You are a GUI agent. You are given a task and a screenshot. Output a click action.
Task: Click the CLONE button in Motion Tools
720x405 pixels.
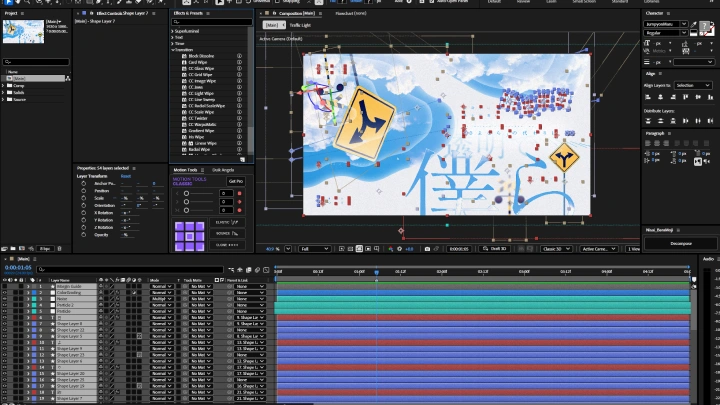(227, 245)
